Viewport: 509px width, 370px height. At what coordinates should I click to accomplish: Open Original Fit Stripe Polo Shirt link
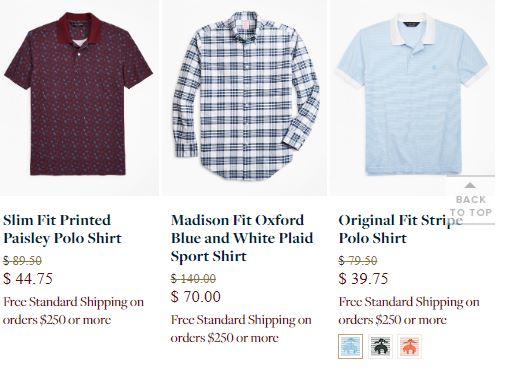point(400,229)
